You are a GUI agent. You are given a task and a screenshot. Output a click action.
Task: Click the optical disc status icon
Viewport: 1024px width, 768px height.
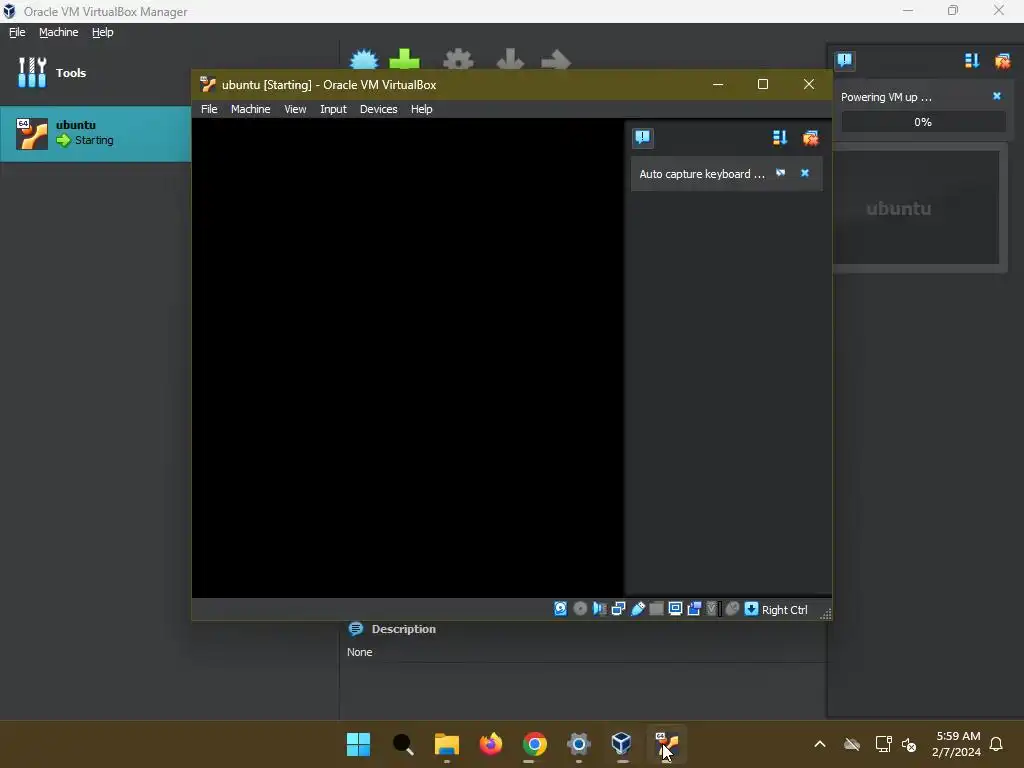(580, 609)
